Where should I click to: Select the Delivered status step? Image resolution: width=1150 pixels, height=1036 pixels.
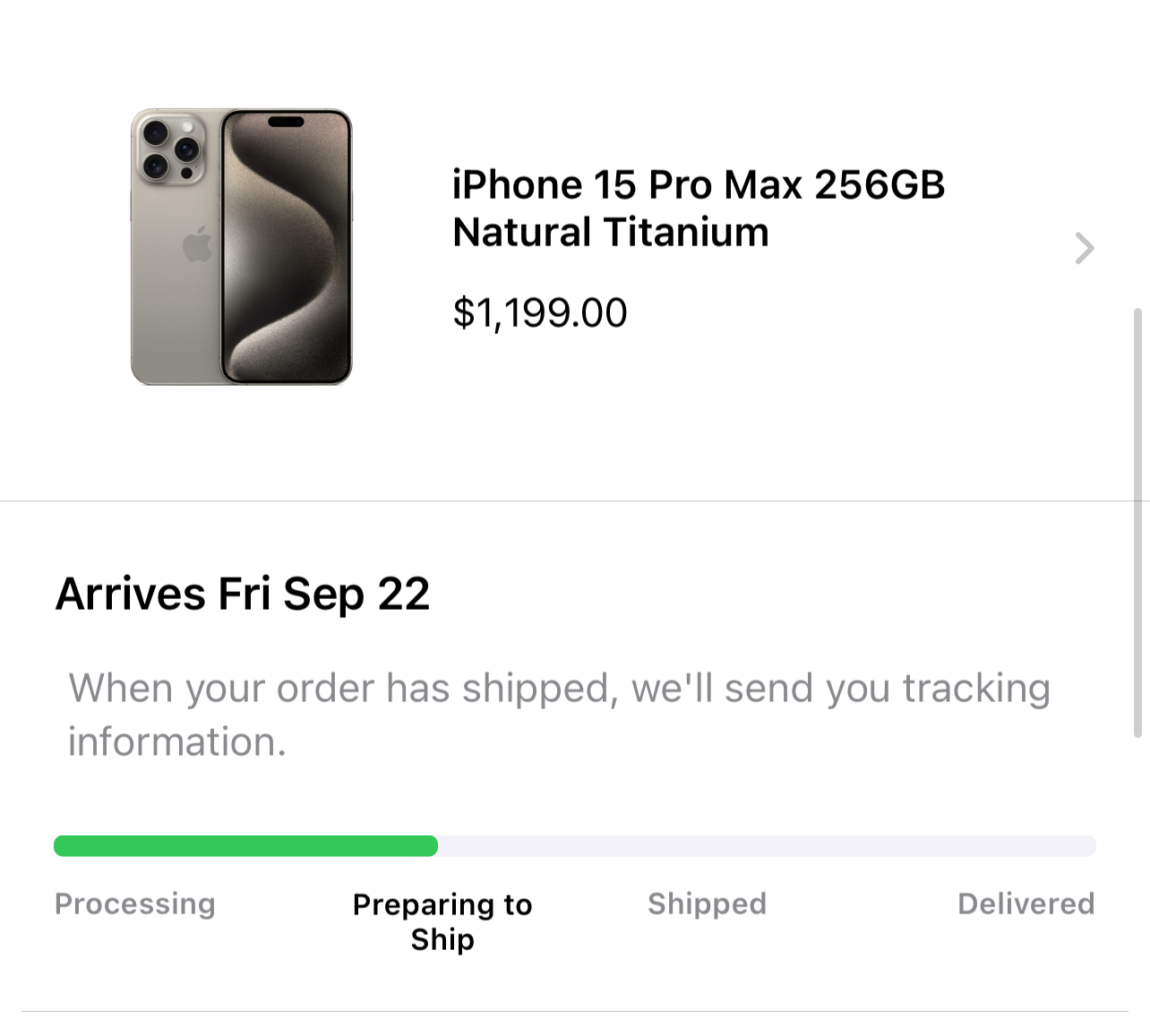tap(1026, 903)
